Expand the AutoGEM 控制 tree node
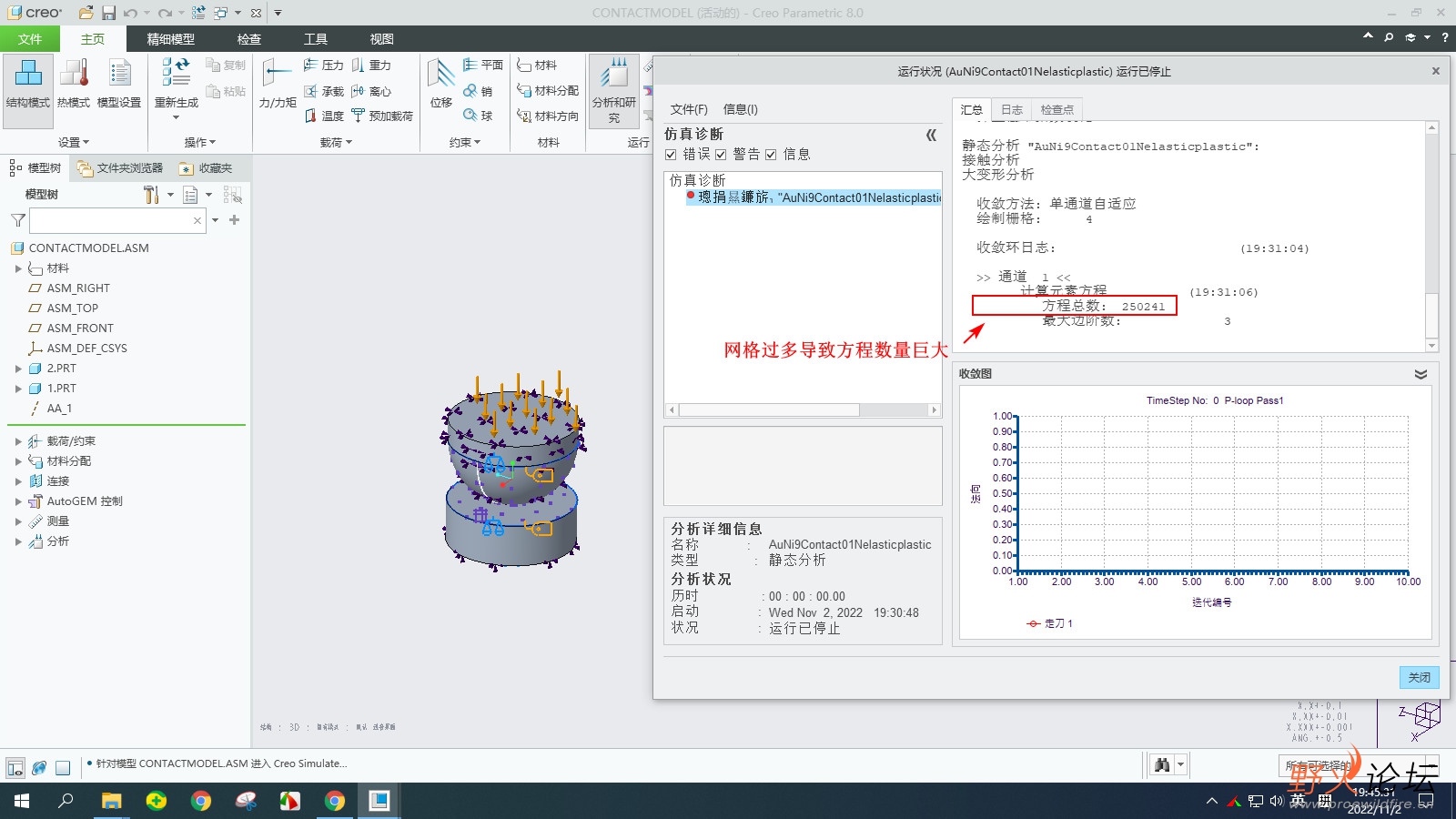The image size is (1456, 819). (x=18, y=501)
